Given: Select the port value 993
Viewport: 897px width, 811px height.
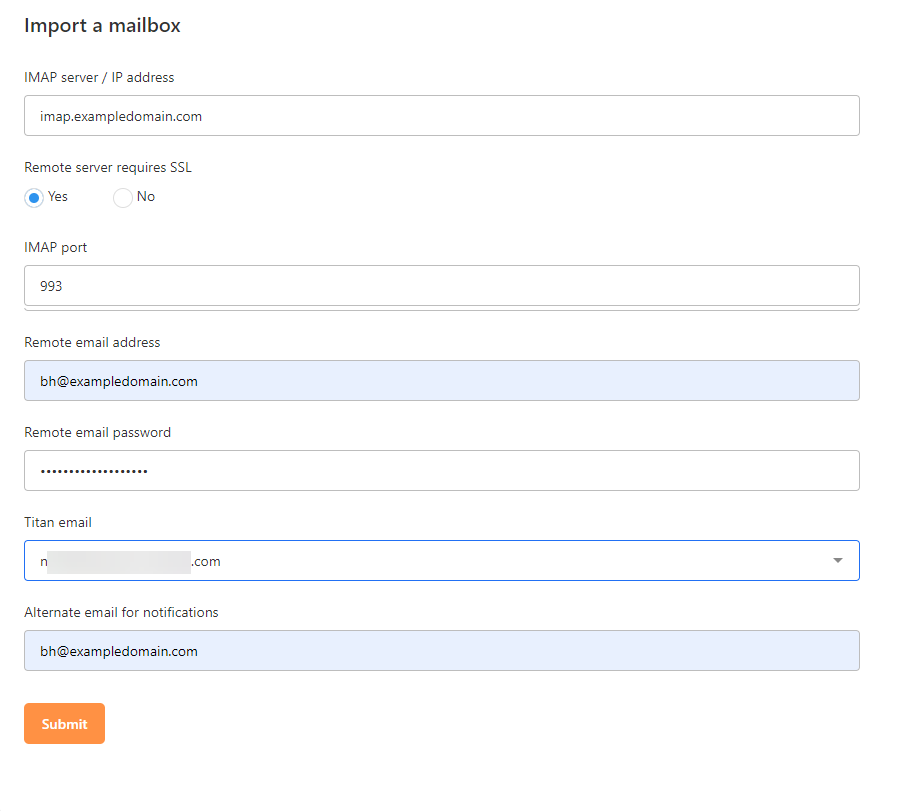Looking at the screenshot, I should point(47,285).
